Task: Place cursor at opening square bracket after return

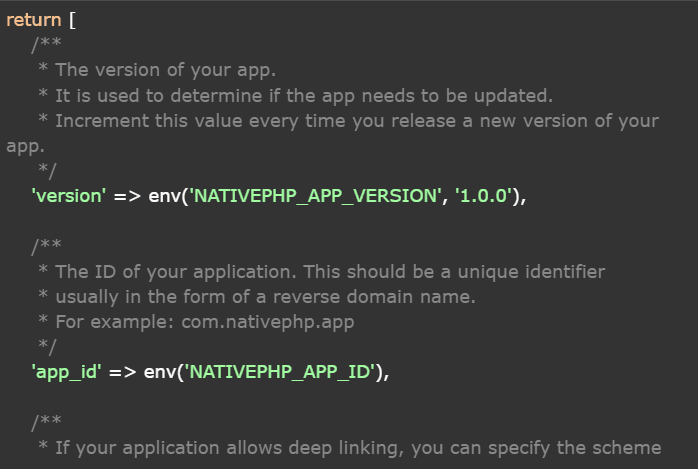Action: pos(73,21)
